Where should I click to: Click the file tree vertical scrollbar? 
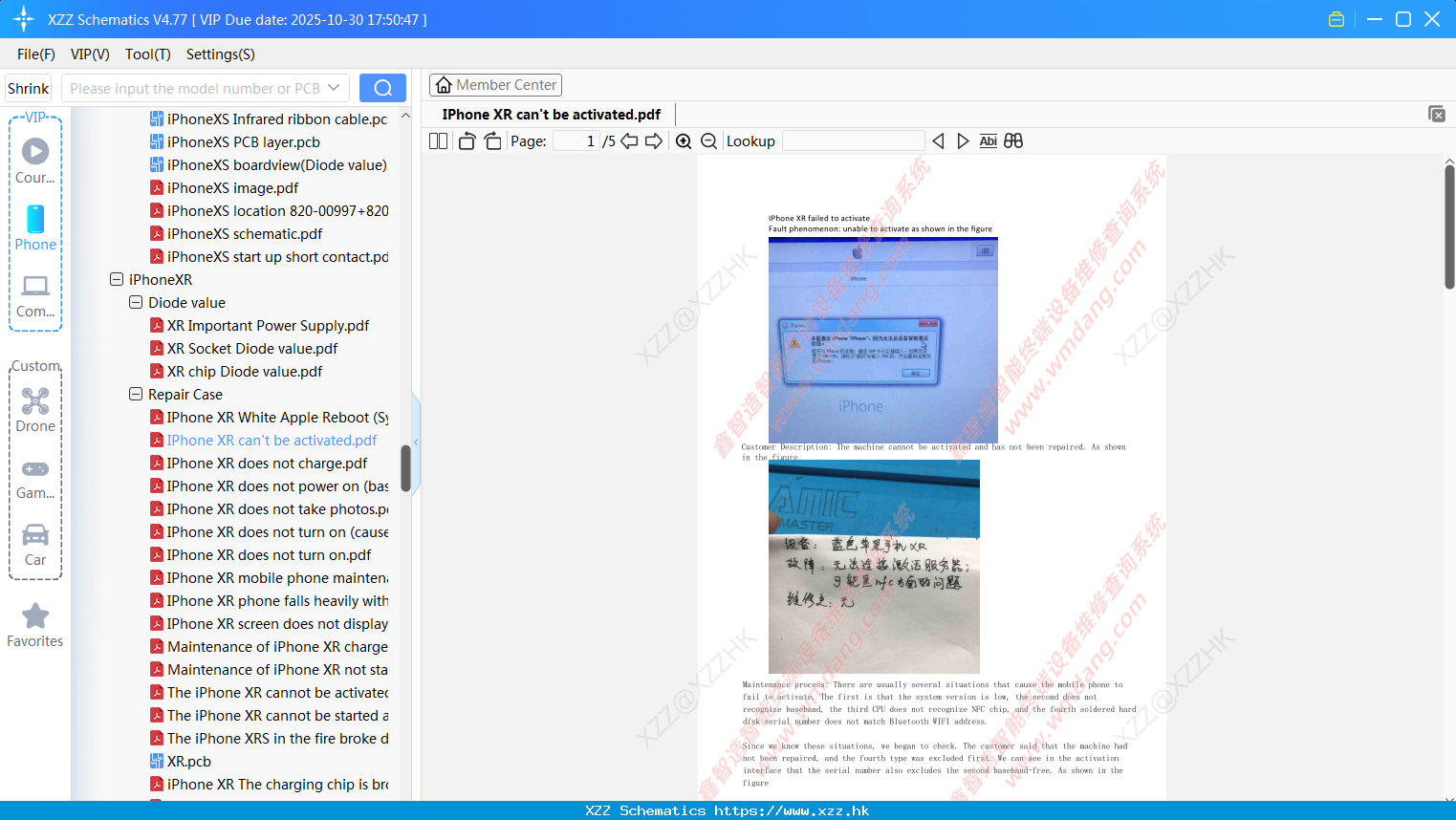405,468
